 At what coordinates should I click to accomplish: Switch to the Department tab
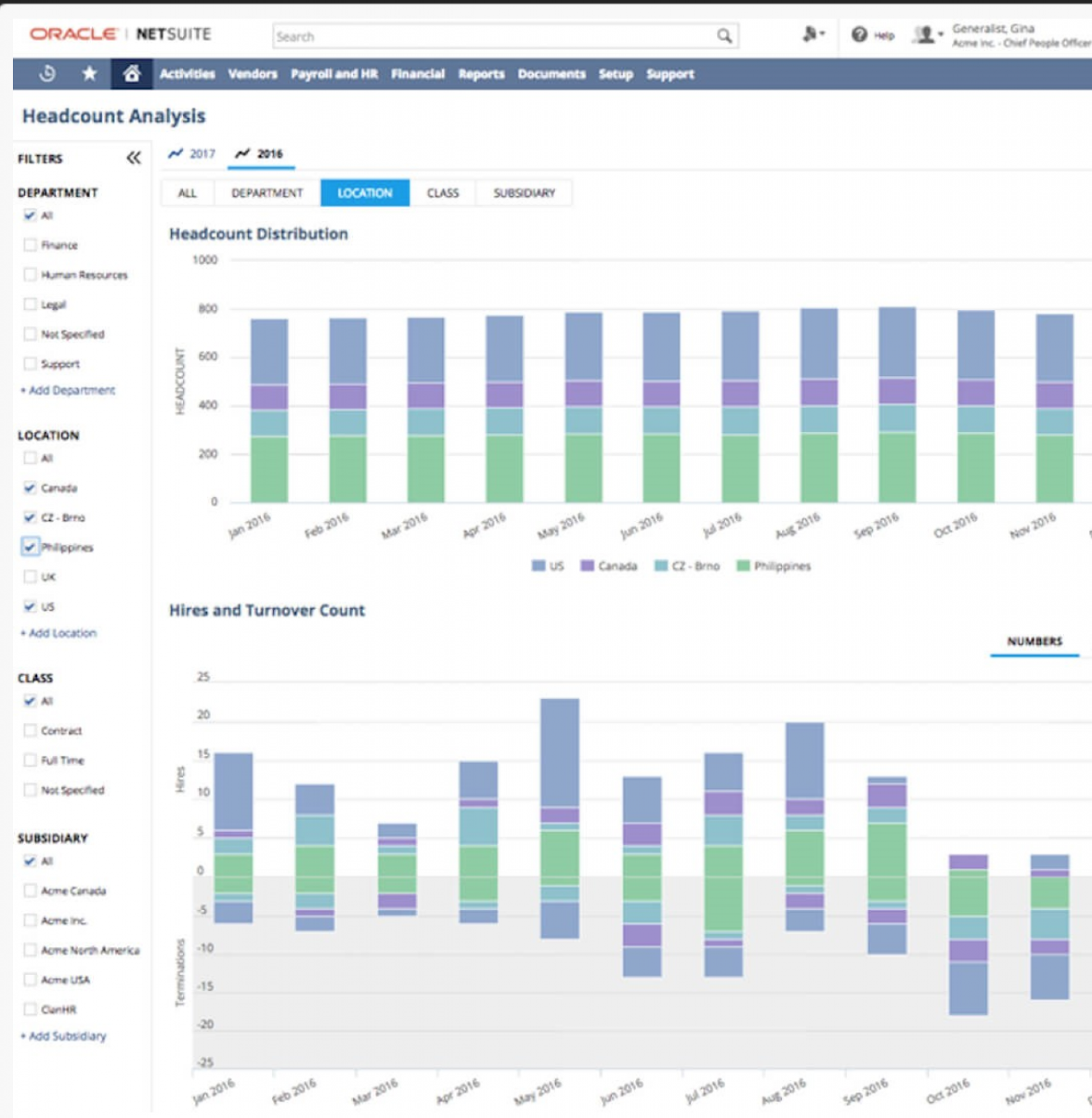click(266, 193)
